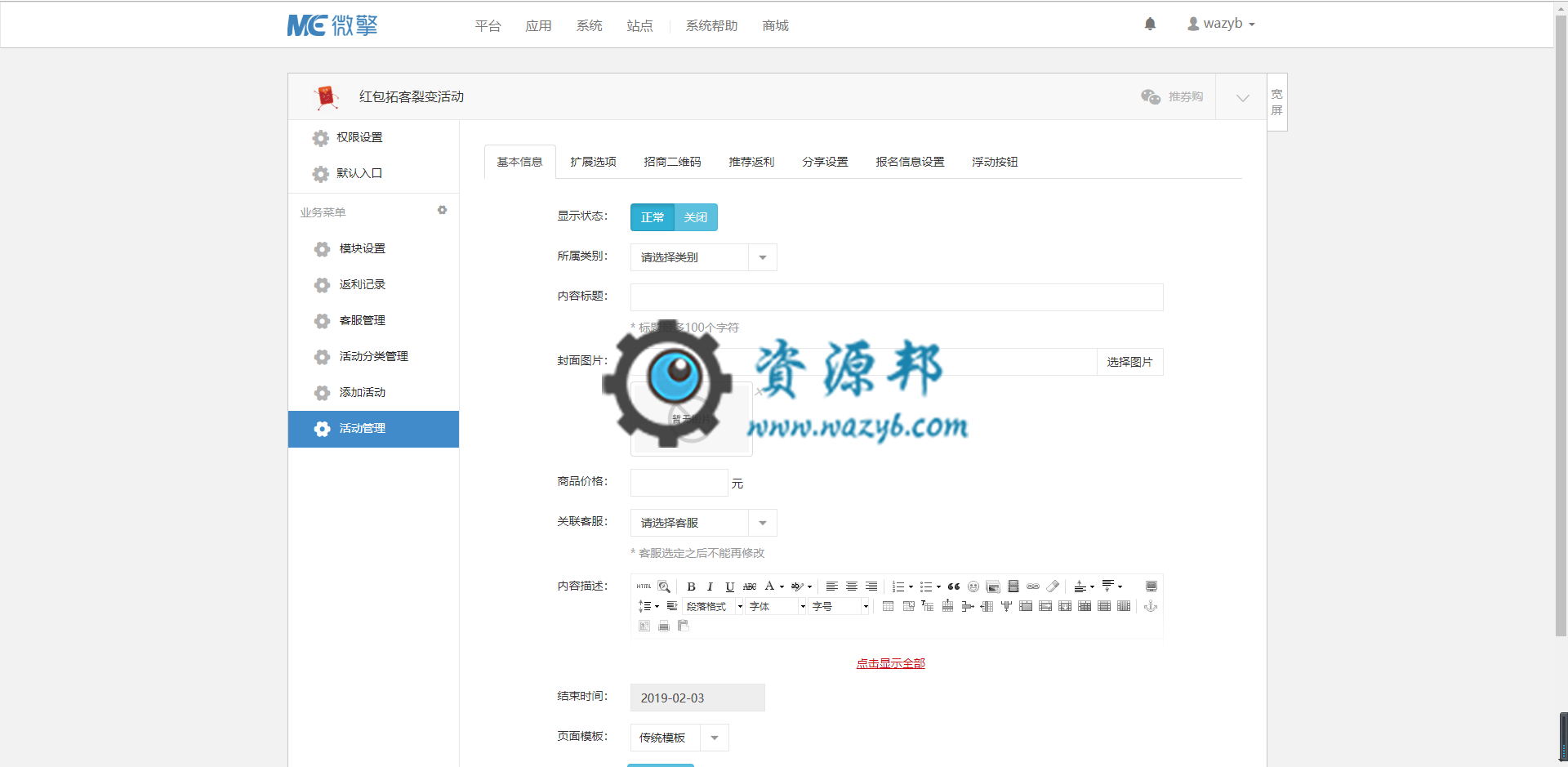Toggle 宽屏 widescreen button
Screen dimensions: 1568x767
[x=1277, y=102]
